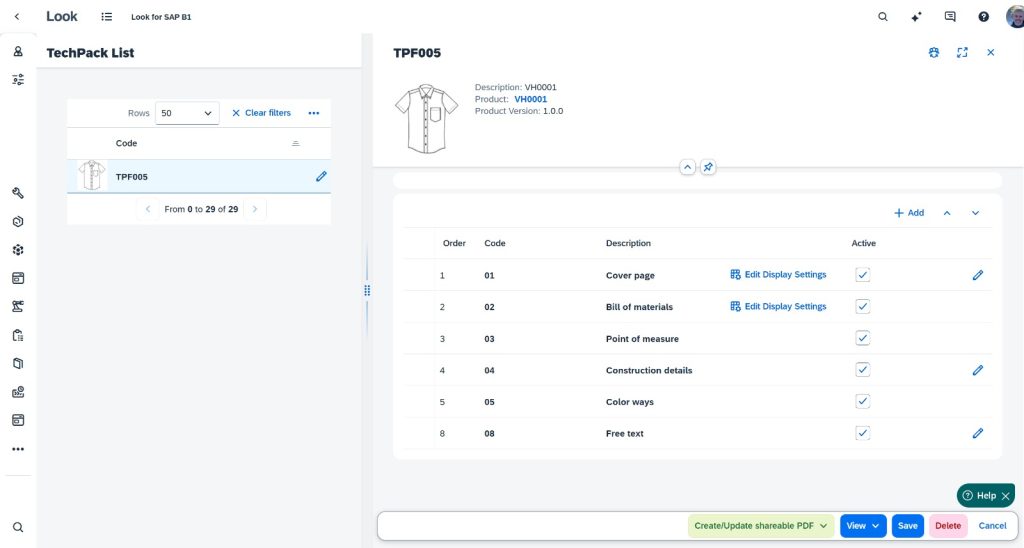Screen dimensions: 1024x548
Task: Open the search magnifier in top bar
Action: click(882, 17)
